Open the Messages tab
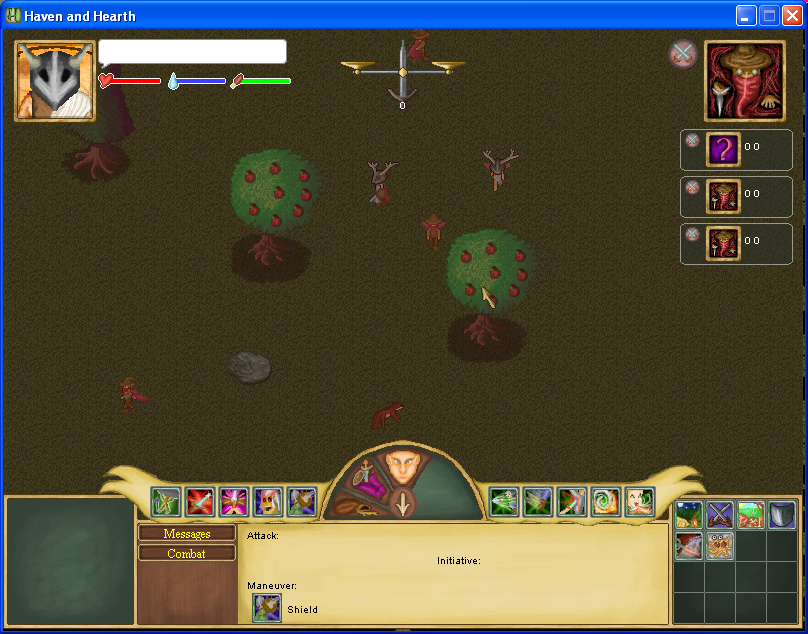The height and width of the screenshot is (634, 808). [x=187, y=533]
